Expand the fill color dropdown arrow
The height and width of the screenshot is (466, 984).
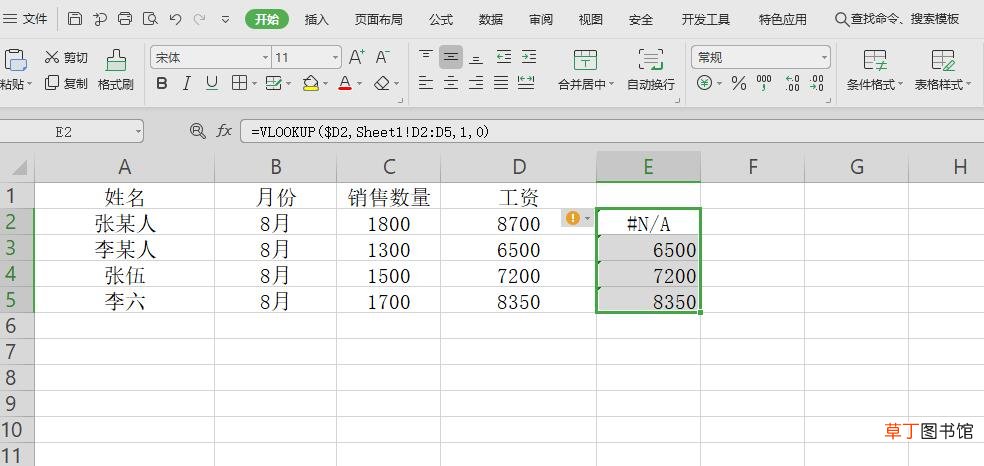[x=324, y=83]
